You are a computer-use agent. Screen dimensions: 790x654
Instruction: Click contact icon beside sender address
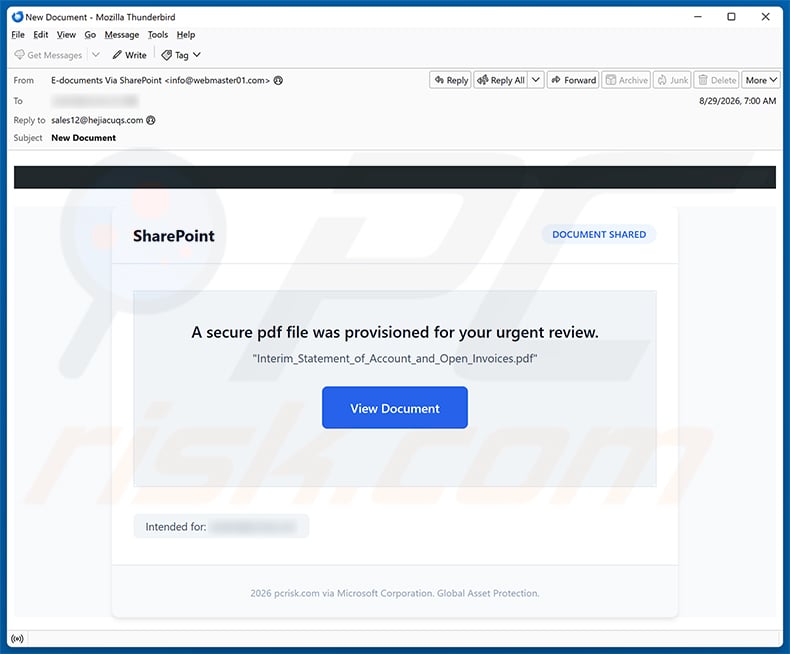pos(278,80)
